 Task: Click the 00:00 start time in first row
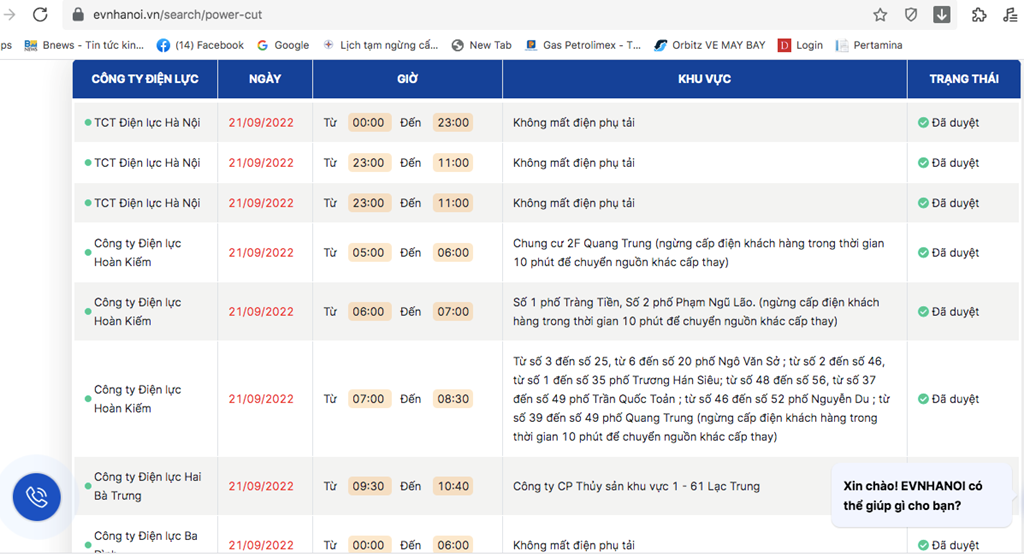pyautogui.click(x=369, y=123)
